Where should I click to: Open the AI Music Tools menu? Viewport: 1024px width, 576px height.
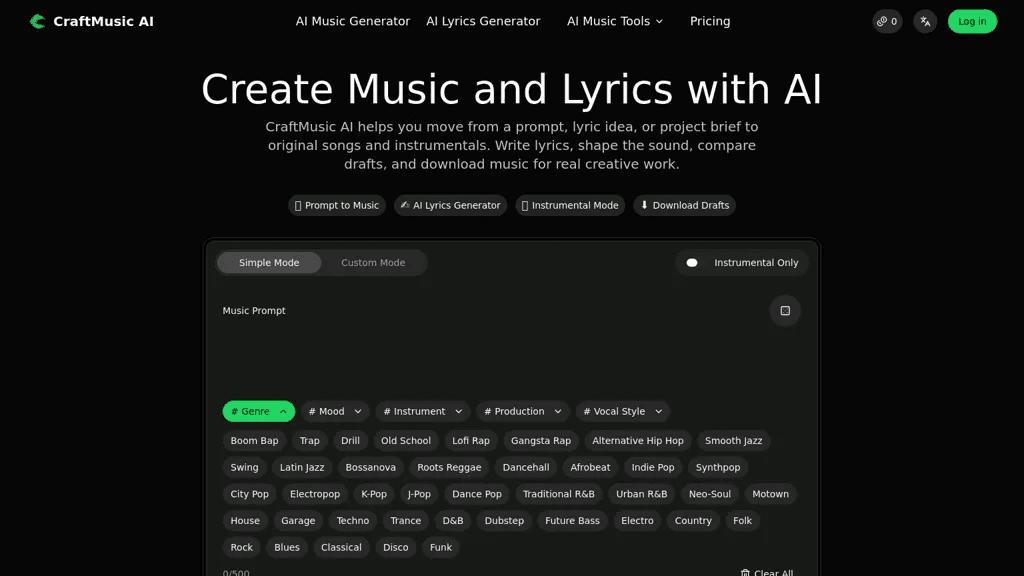[x=615, y=22]
